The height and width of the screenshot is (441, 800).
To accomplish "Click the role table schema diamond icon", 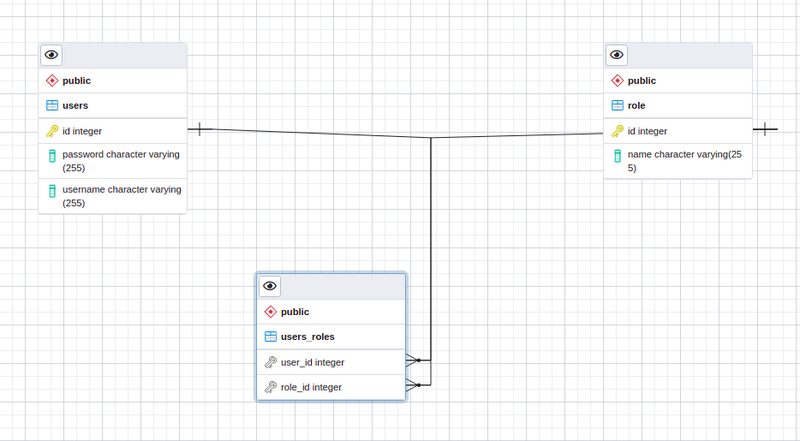I will (x=617, y=80).
